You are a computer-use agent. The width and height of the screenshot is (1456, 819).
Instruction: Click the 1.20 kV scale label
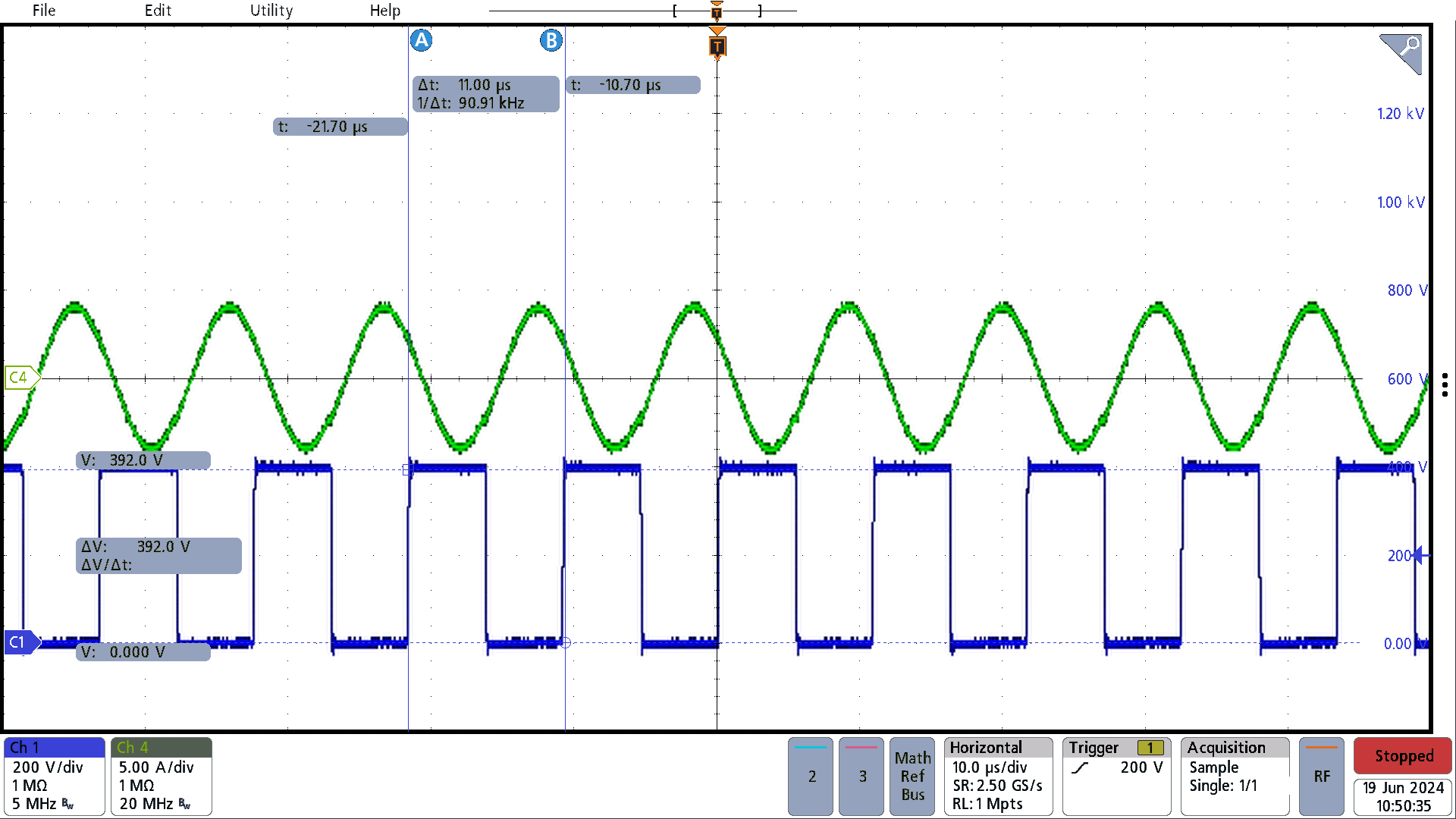point(1401,114)
